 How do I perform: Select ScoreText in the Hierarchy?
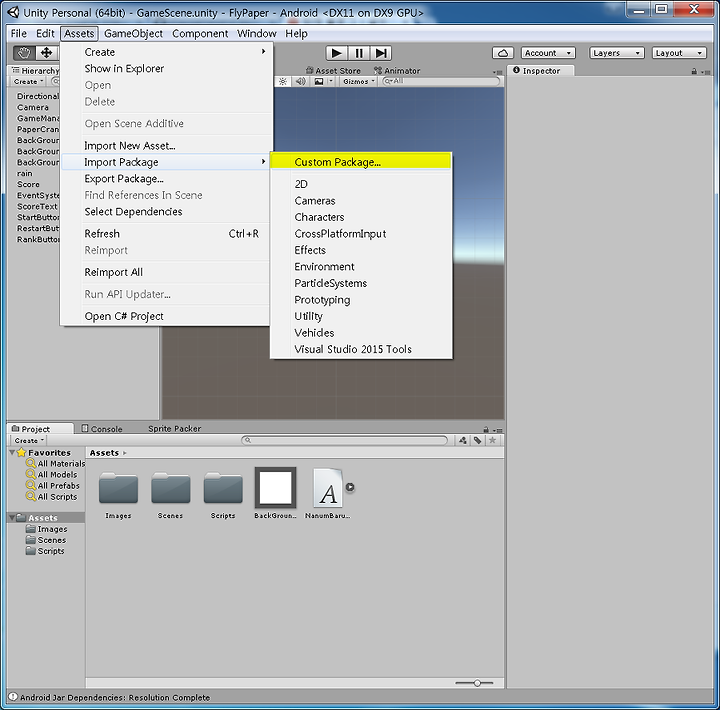click(37, 207)
